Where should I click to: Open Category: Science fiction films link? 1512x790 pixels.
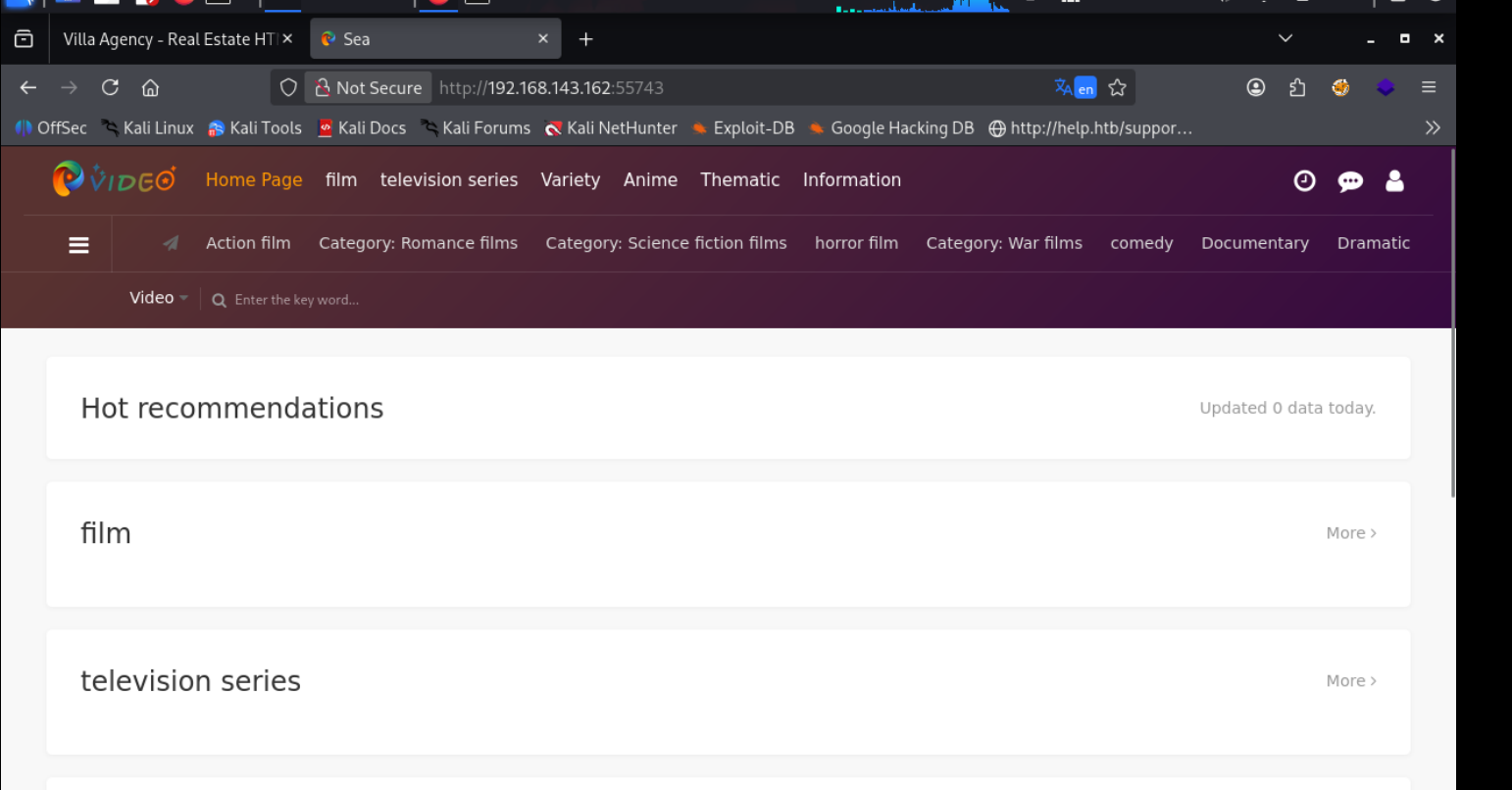click(x=666, y=243)
